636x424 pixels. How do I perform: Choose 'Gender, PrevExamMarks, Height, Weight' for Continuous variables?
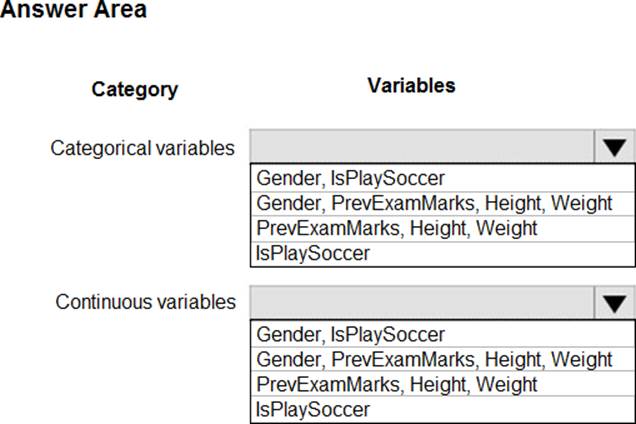tap(434, 359)
